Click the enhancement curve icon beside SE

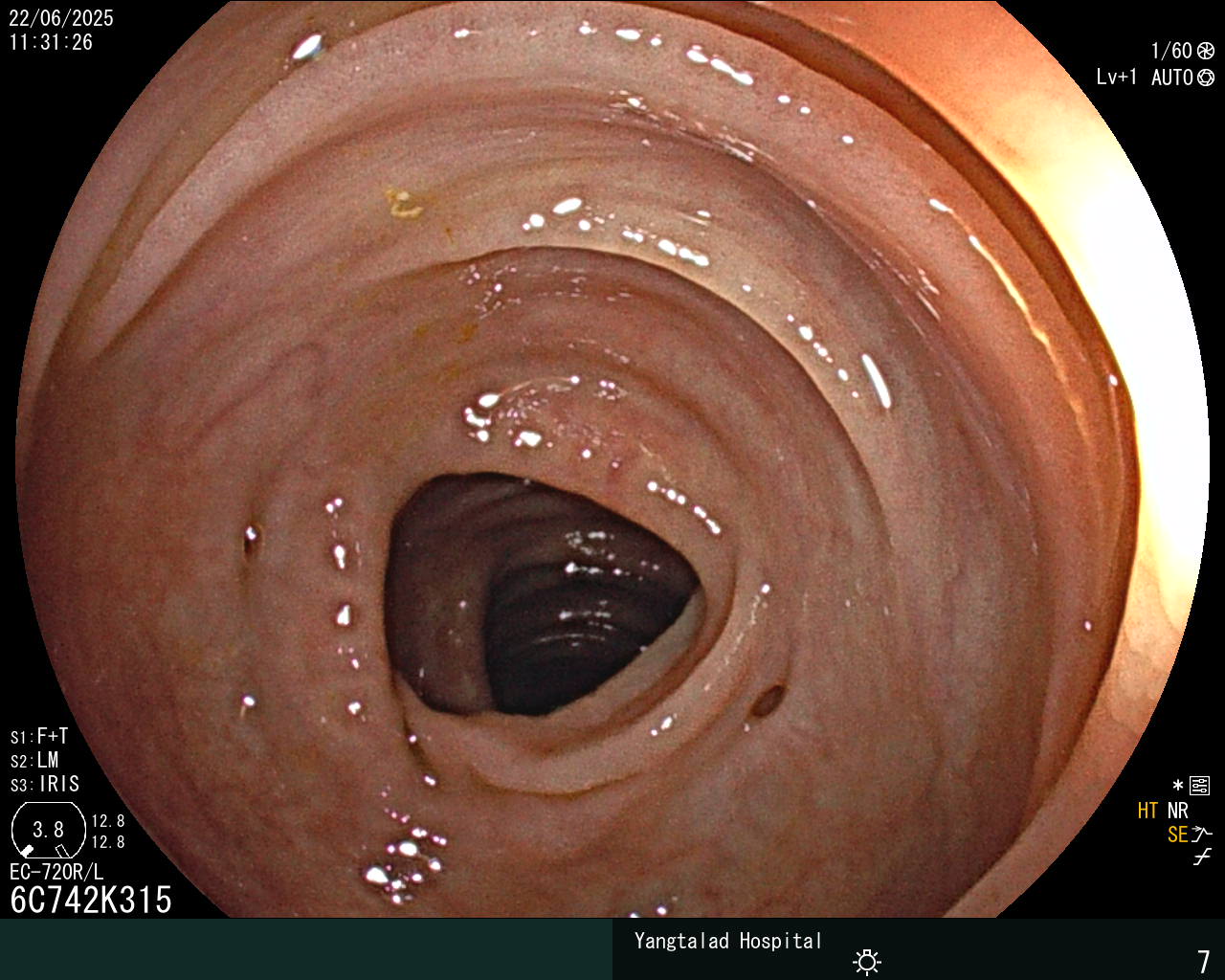point(1202,834)
